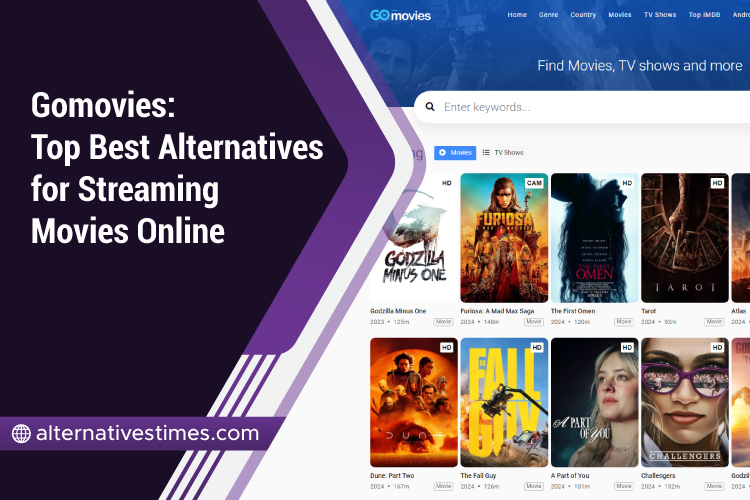Open the A Part of You poster

595,402
